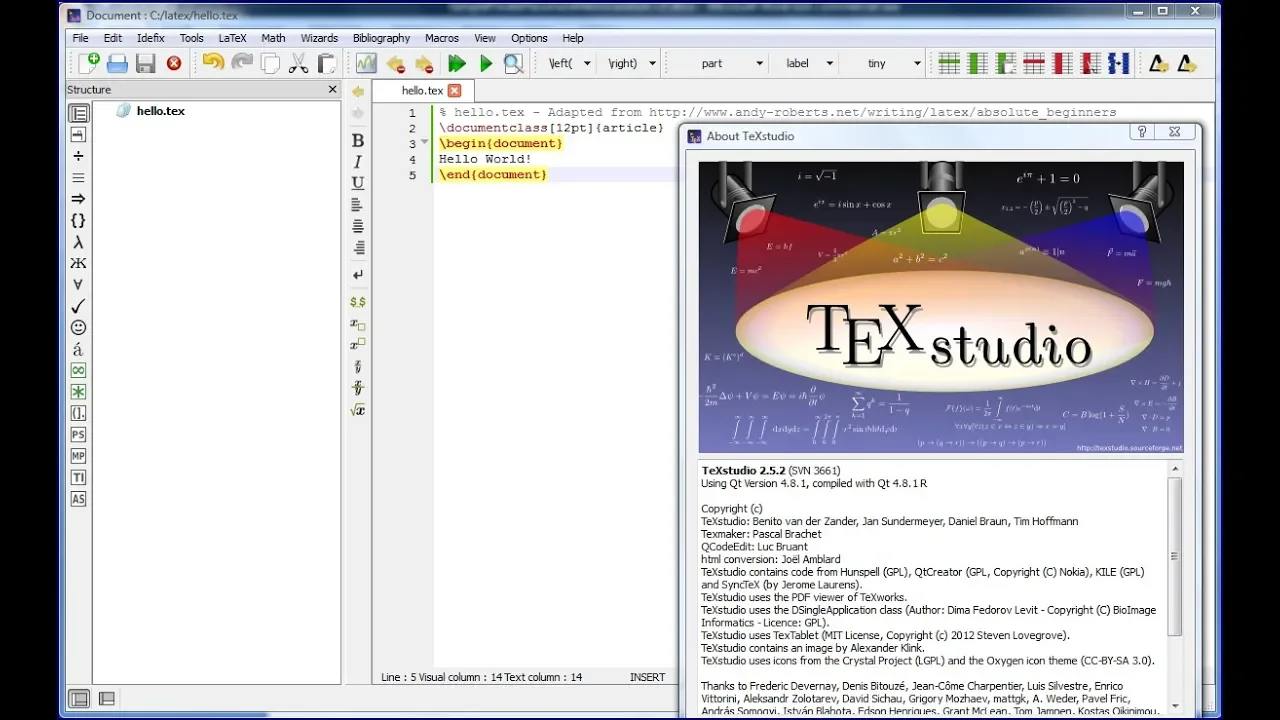Select the hello.tex editor tab

click(x=422, y=90)
